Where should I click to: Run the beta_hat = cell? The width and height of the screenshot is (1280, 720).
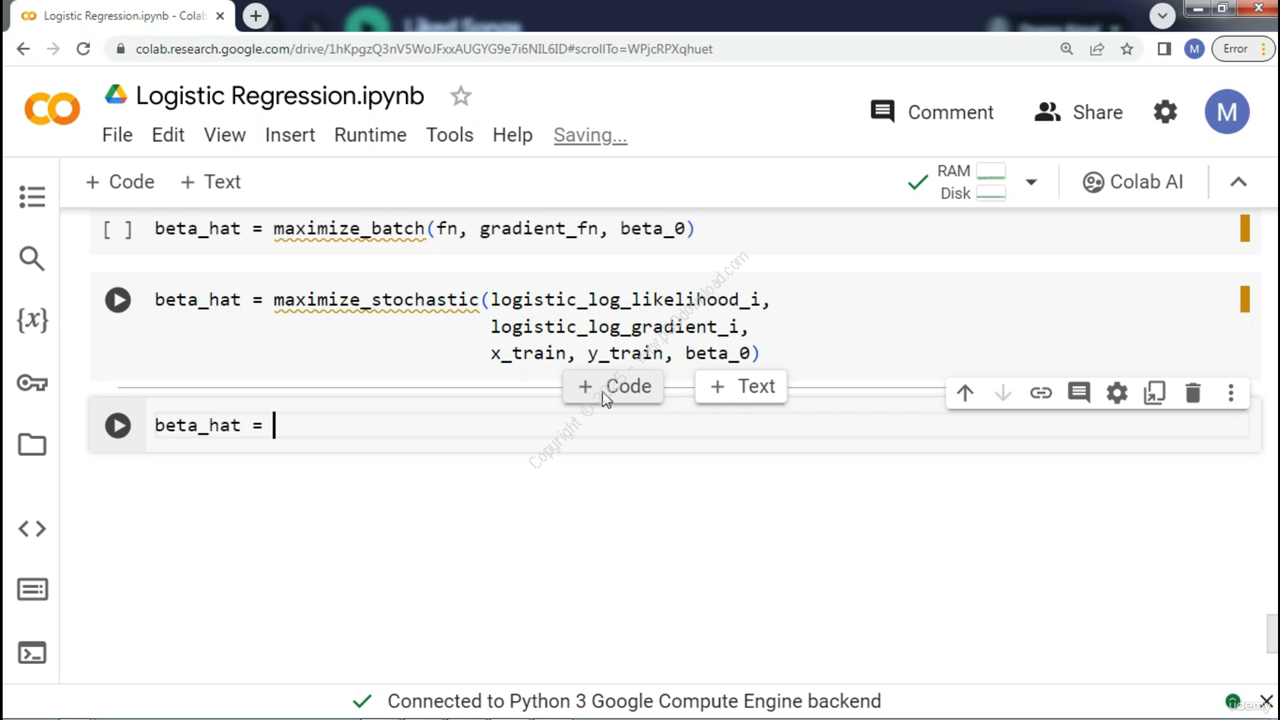pyautogui.click(x=118, y=425)
